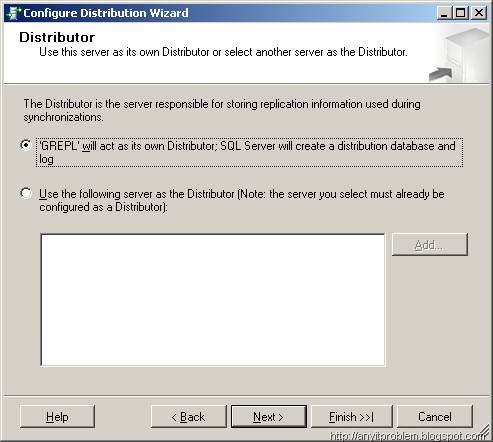Viewport: 493px width, 442px height.
Task: Go to the previous page with Back
Action: click(189, 417)
